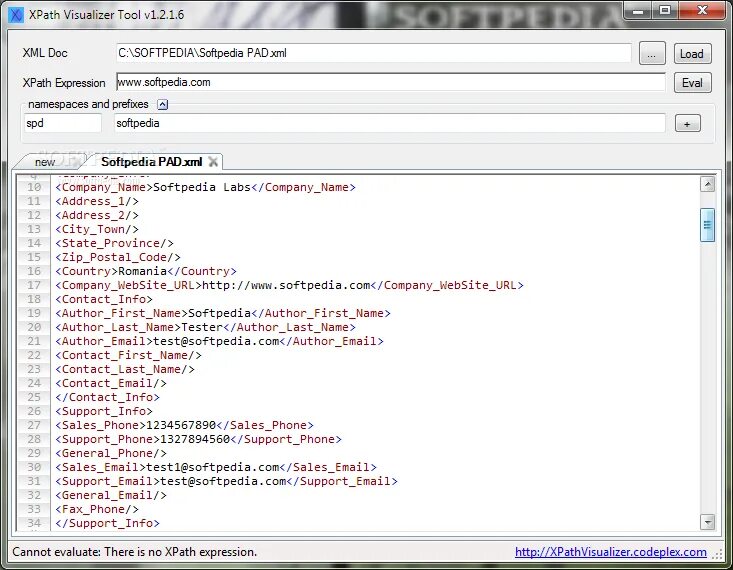
Task: Click the <Contact_First_Name/> line
Action: pos(129,356)
